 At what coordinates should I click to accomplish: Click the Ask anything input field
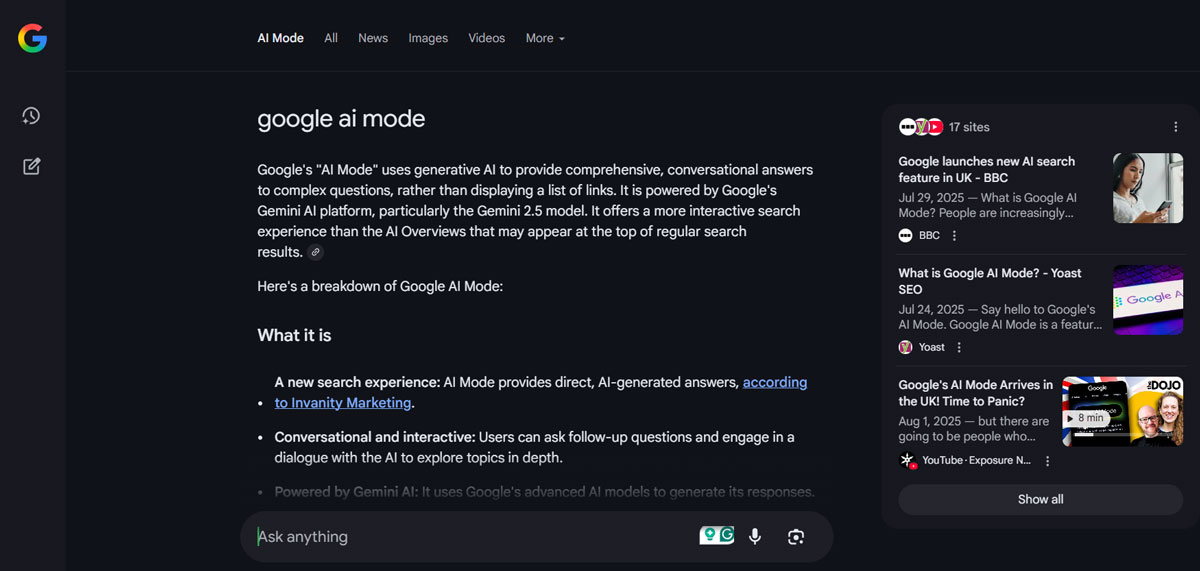470,537
